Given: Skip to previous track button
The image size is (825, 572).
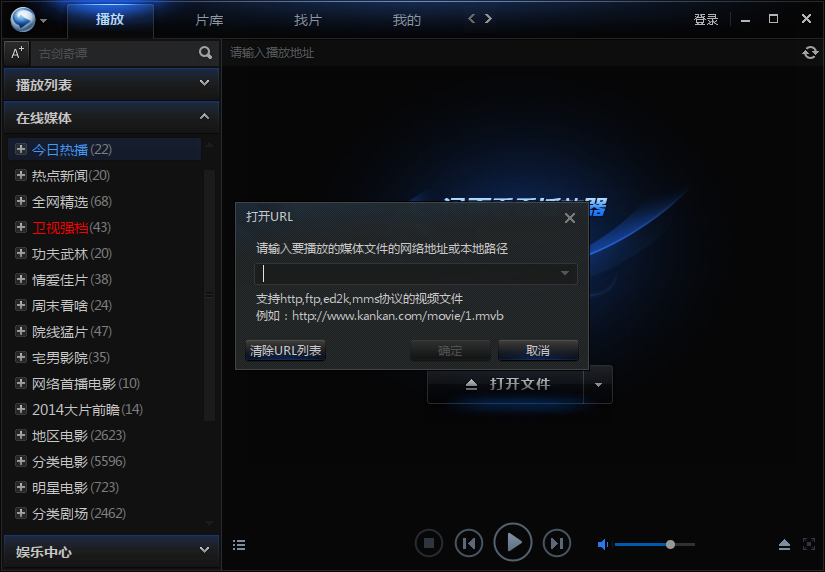Looking at the screenshot, I should (x=468, y=543).
